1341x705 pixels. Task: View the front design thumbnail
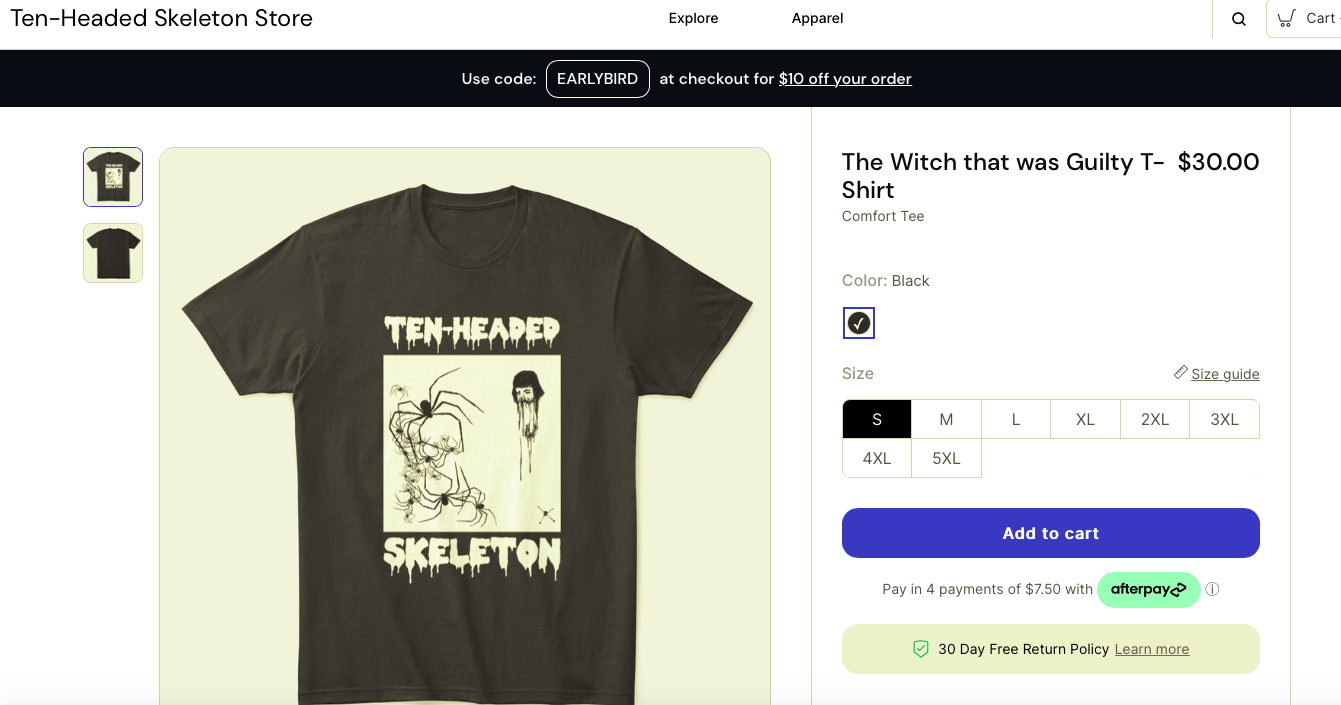click(x=113, y=177)
